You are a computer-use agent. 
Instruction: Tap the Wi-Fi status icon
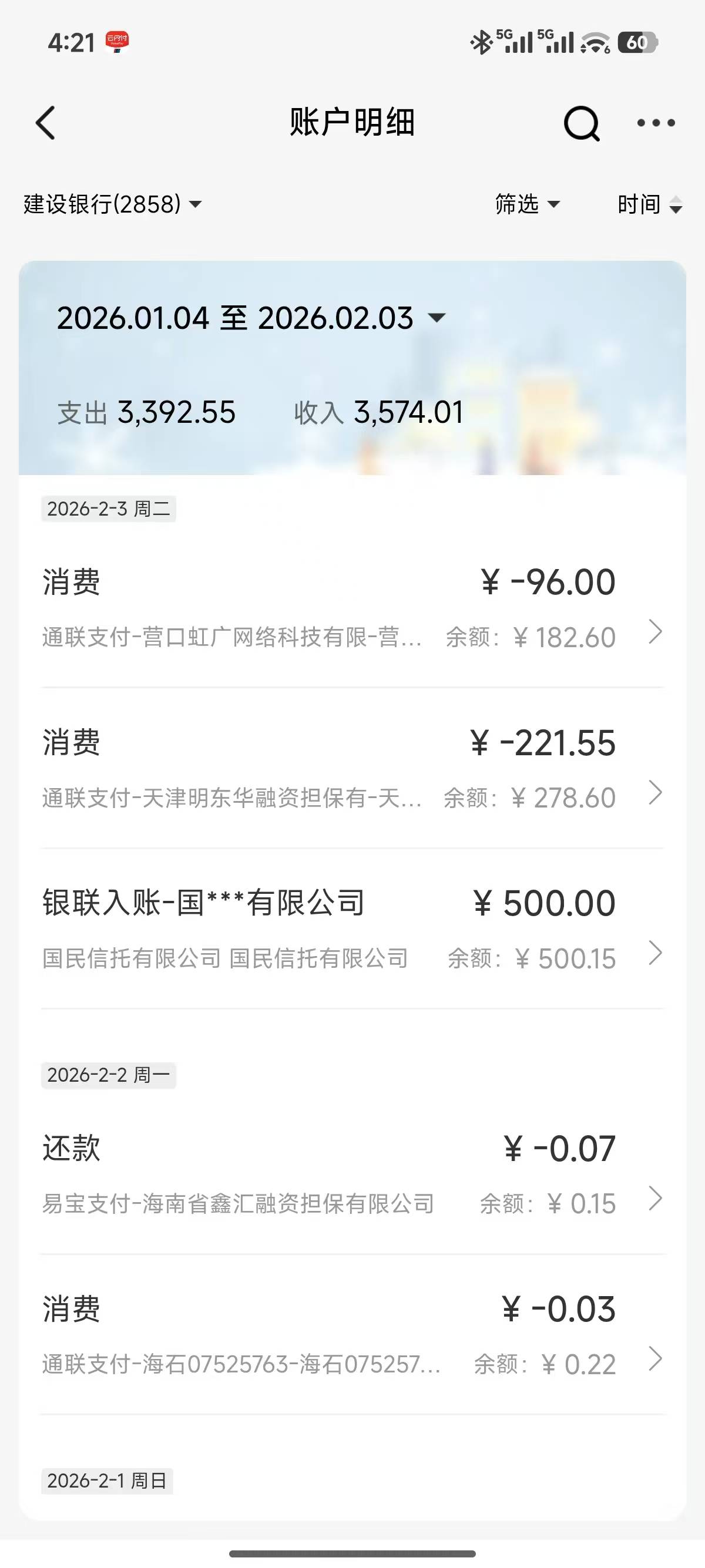595,43
